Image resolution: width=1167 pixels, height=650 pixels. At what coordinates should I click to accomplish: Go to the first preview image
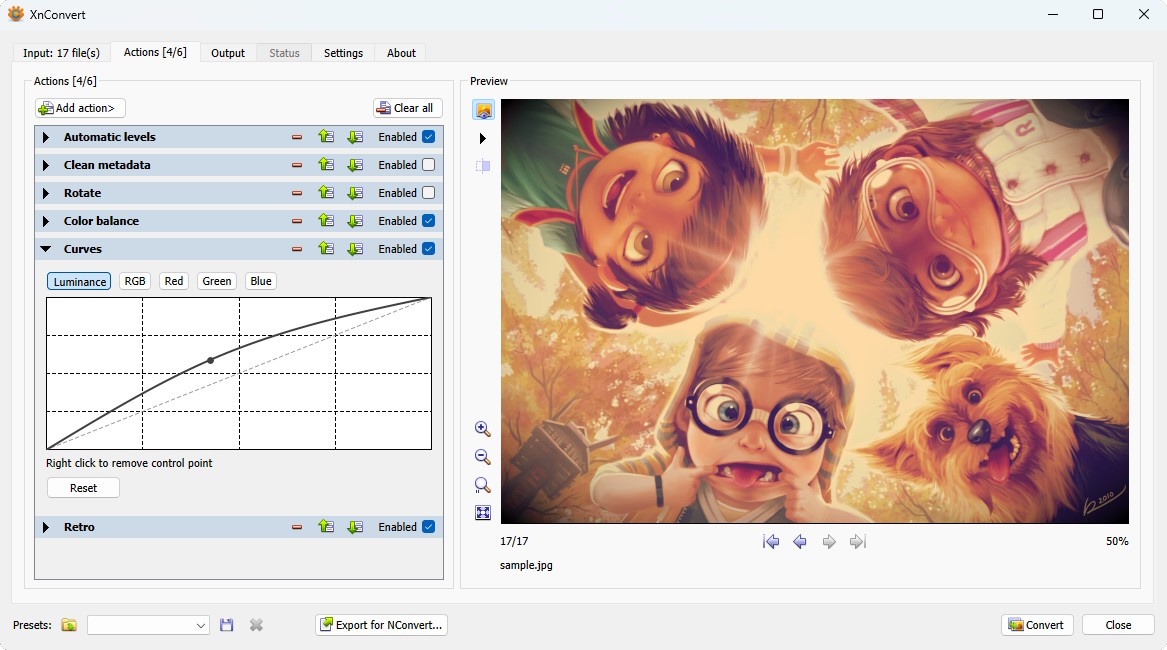771,542
